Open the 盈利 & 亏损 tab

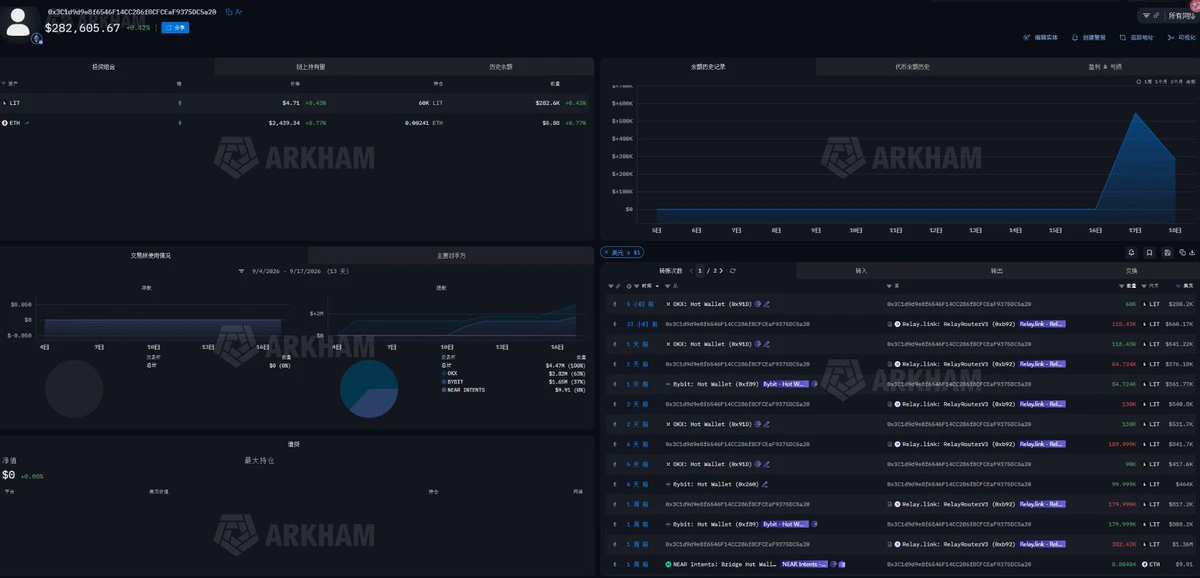pyautogui.click(x=1104, y=66)
